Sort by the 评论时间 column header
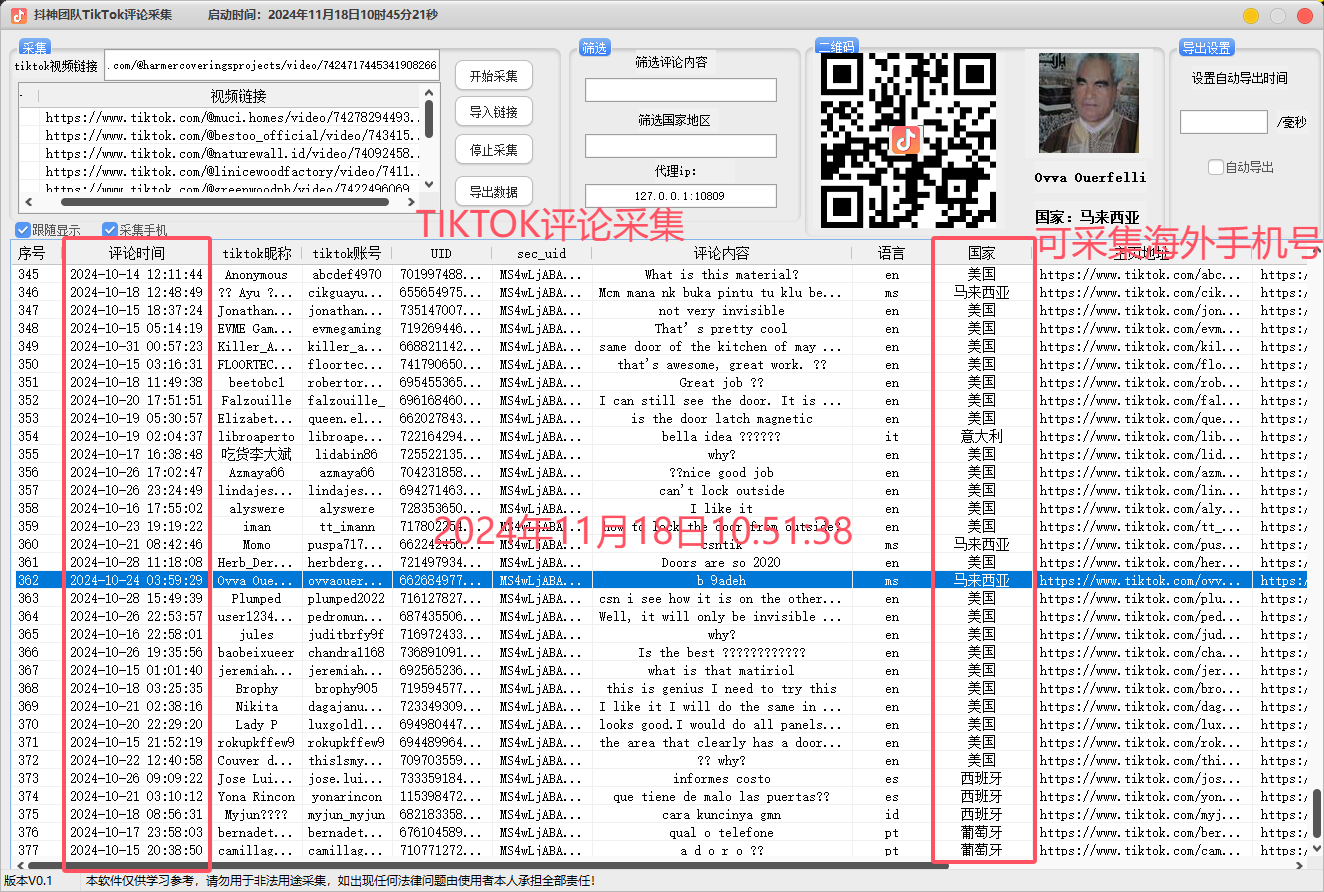Viewport: 1324px width, 892px height. coord(137,253)
